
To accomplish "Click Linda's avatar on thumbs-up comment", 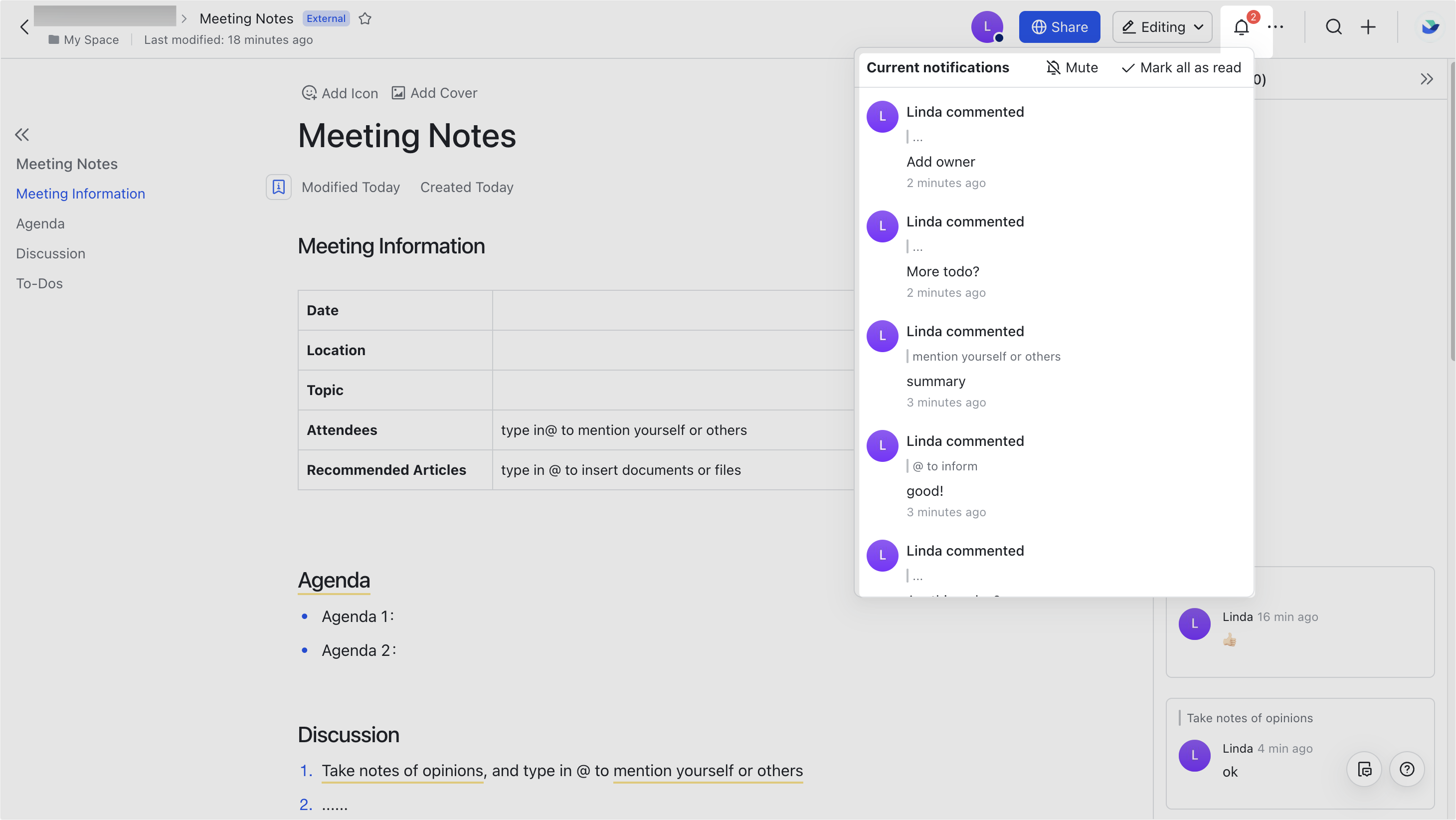I will pos(1194,624).
